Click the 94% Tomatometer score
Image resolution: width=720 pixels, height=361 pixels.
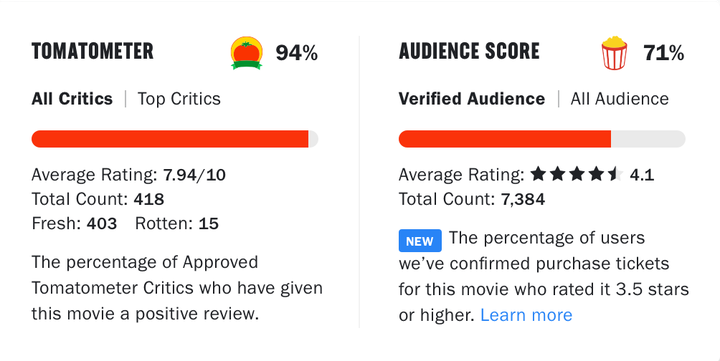pyautogui.click(x=297, y=53)
